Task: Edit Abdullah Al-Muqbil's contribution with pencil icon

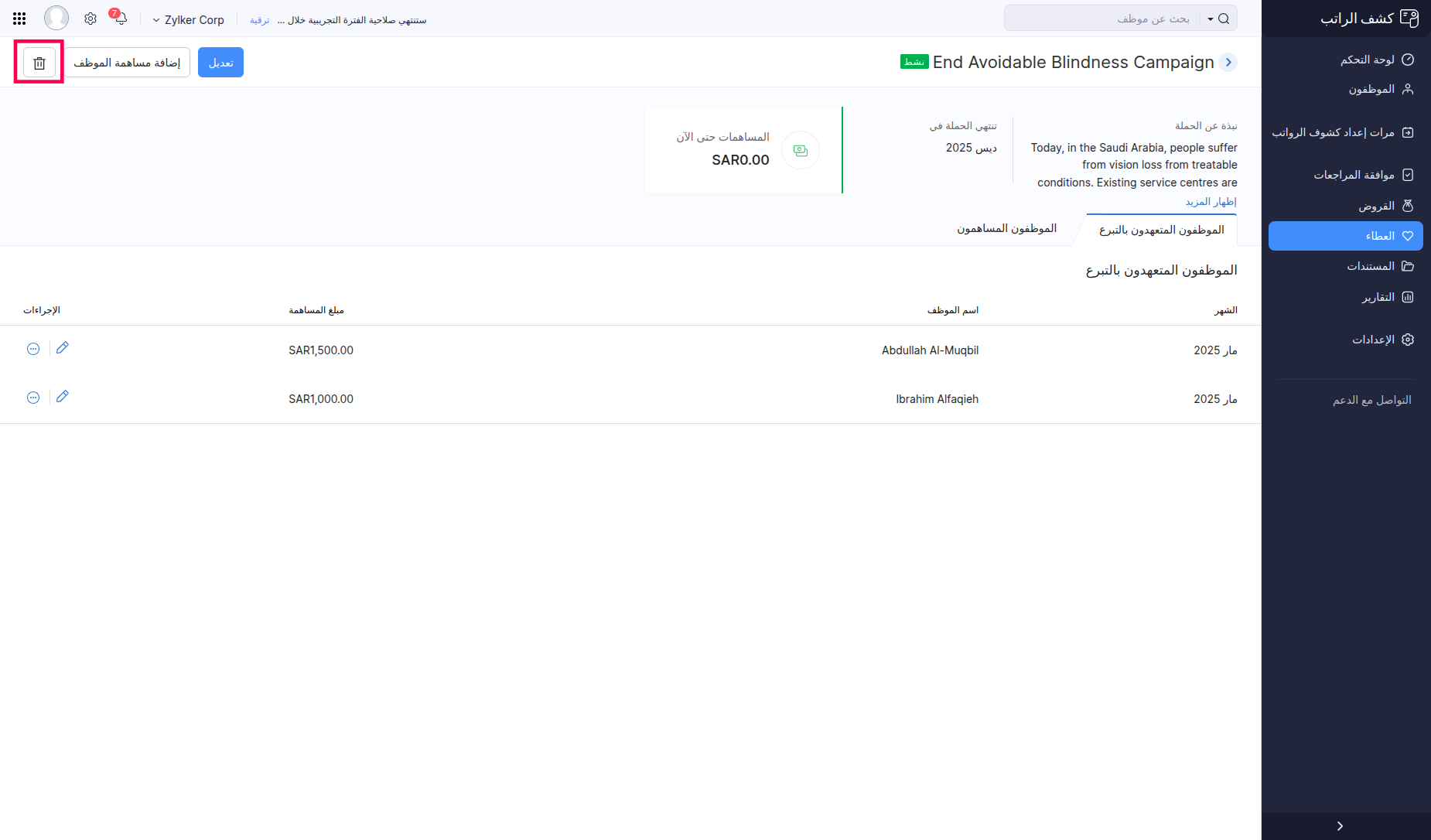Action: (63, 348)
